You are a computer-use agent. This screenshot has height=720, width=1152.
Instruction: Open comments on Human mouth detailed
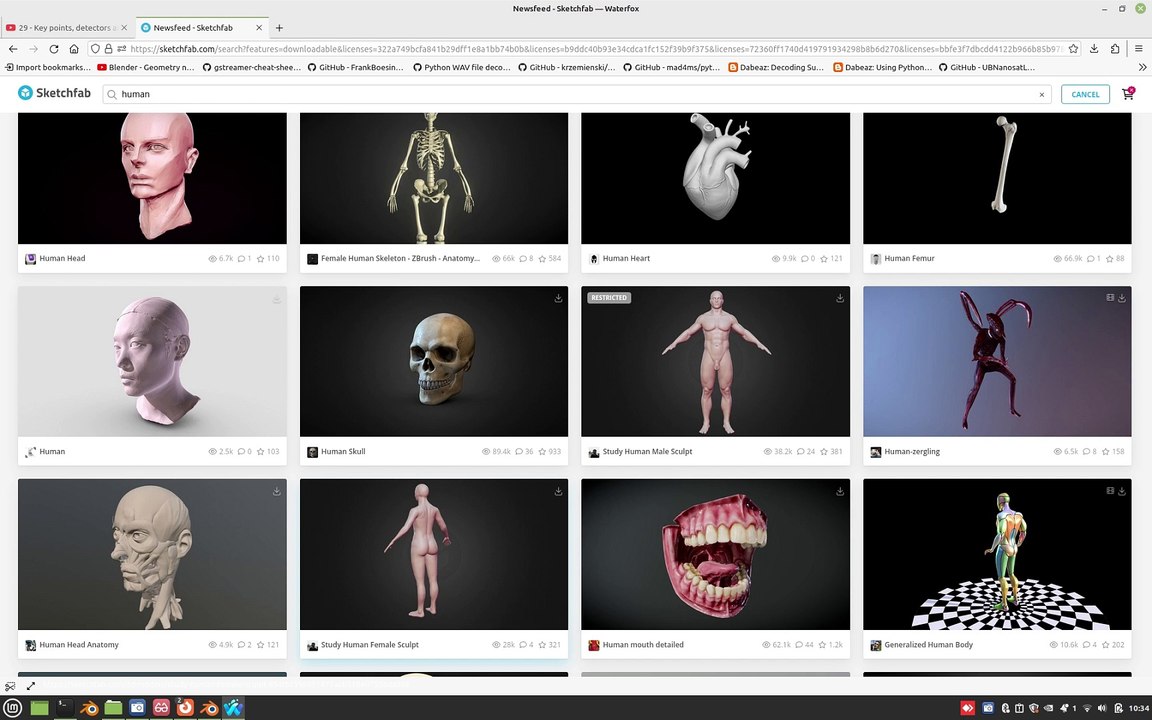799,645
